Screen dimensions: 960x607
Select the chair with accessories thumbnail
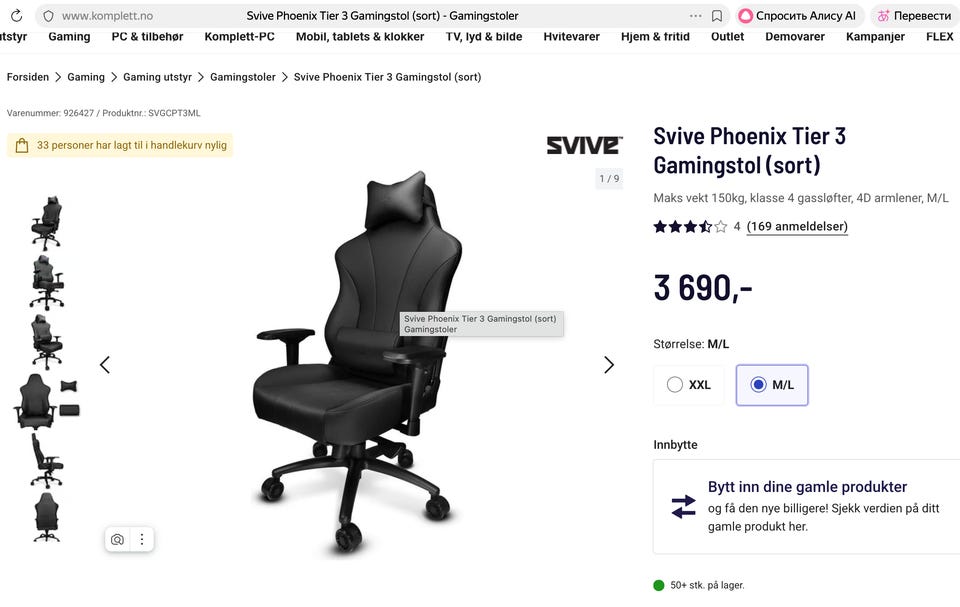(47, 401)
